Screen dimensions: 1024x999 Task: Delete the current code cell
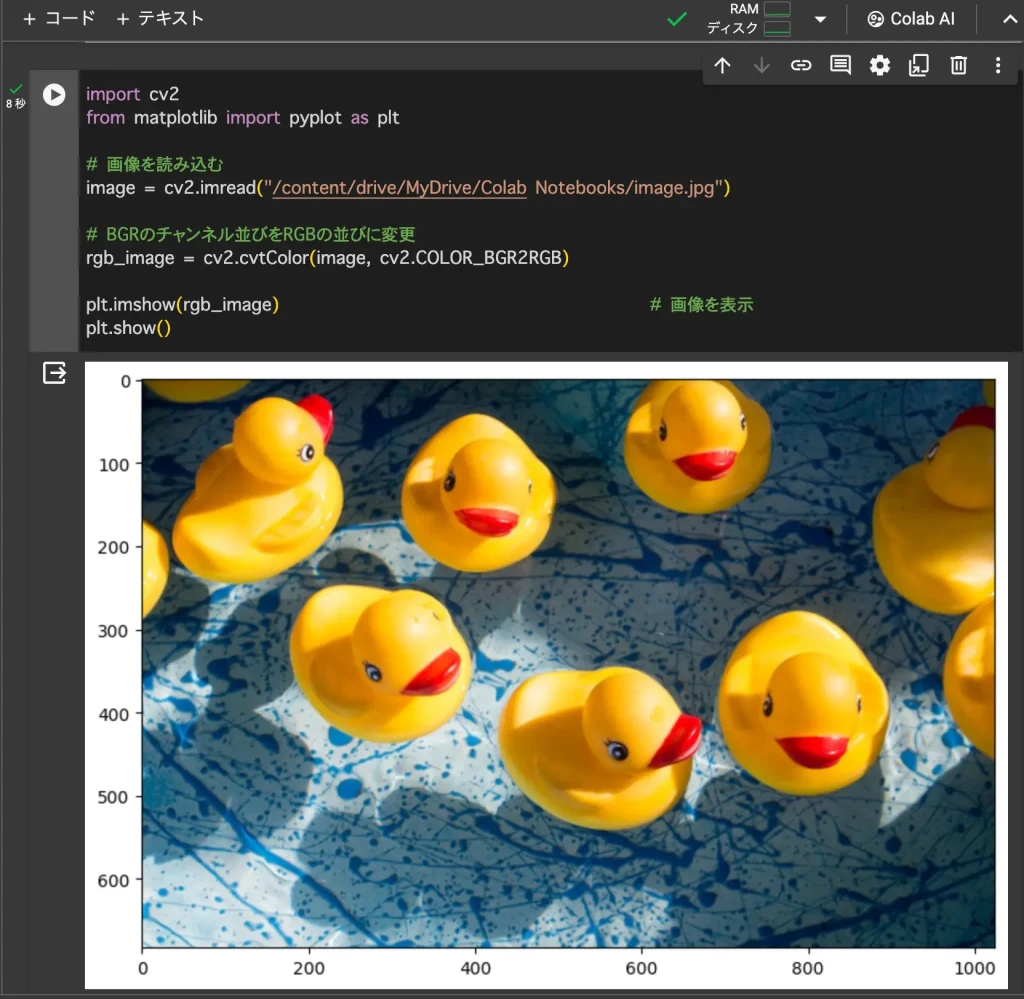958,65
